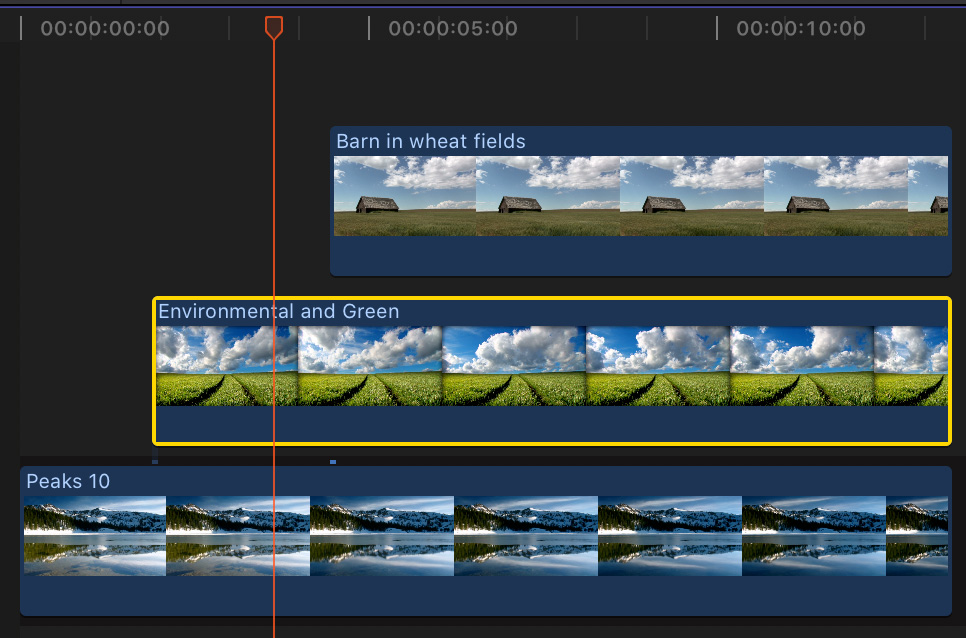Click the connection point under Environmental and Green
Screen dimensions: 966x638
[155, 461]
